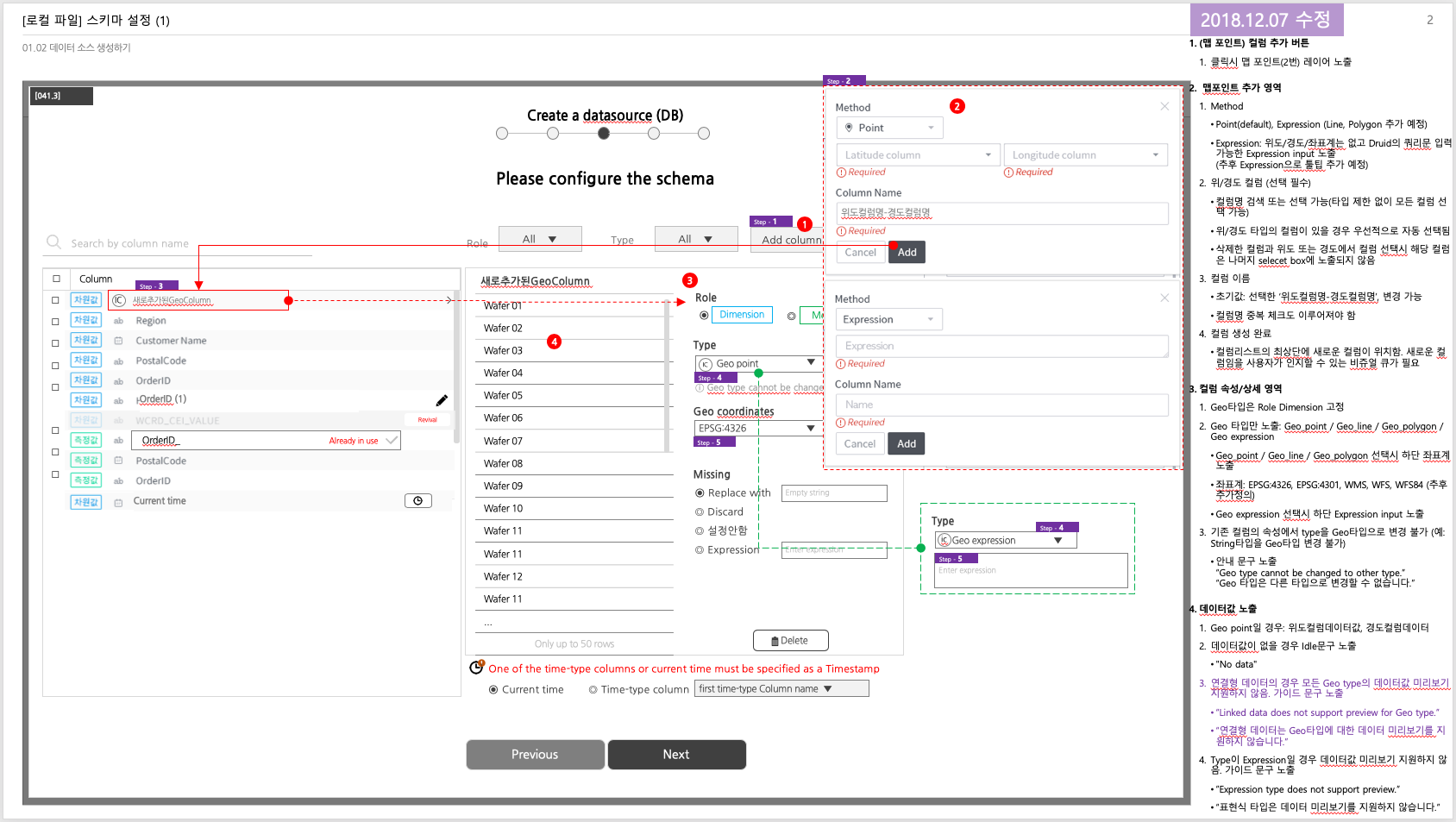Open the Latitude column dropdown

point(918,155)
